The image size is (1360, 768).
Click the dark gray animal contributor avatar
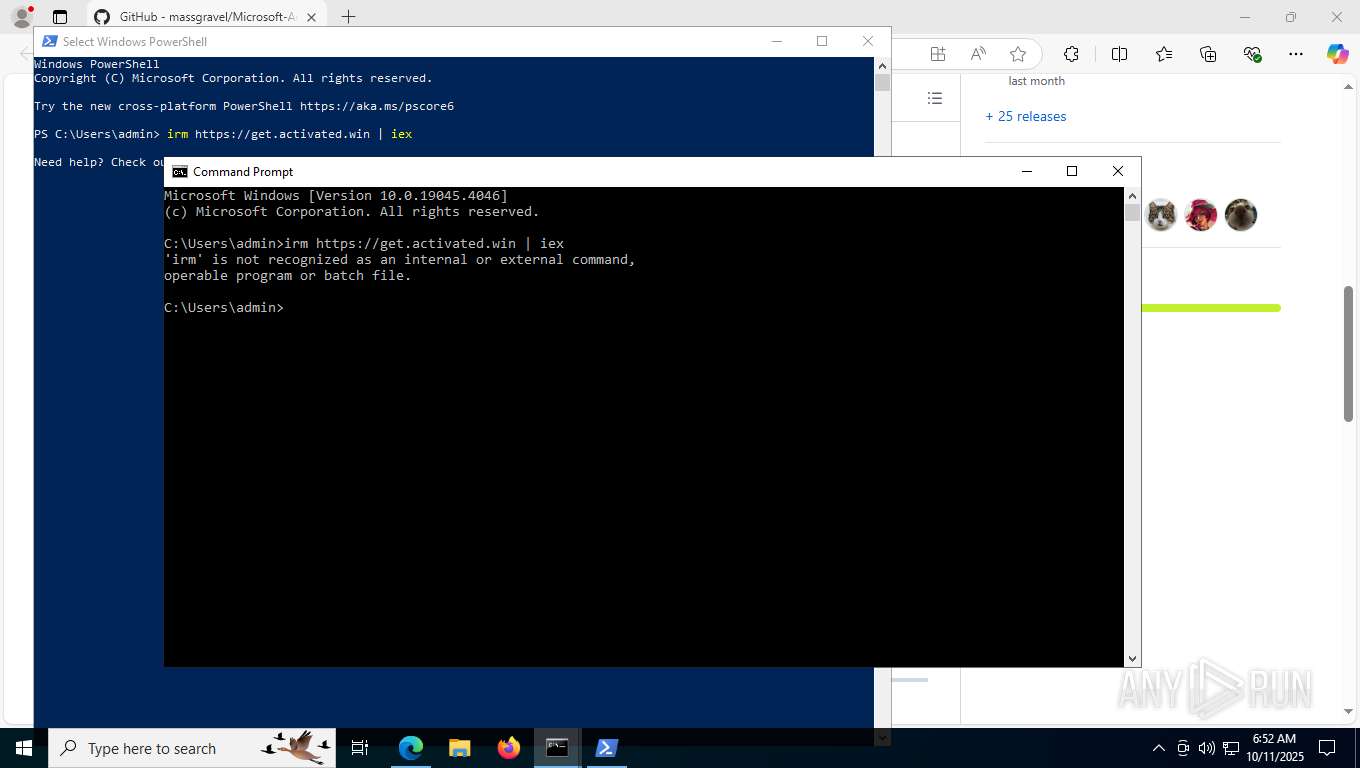click(x=1241, y=215)
